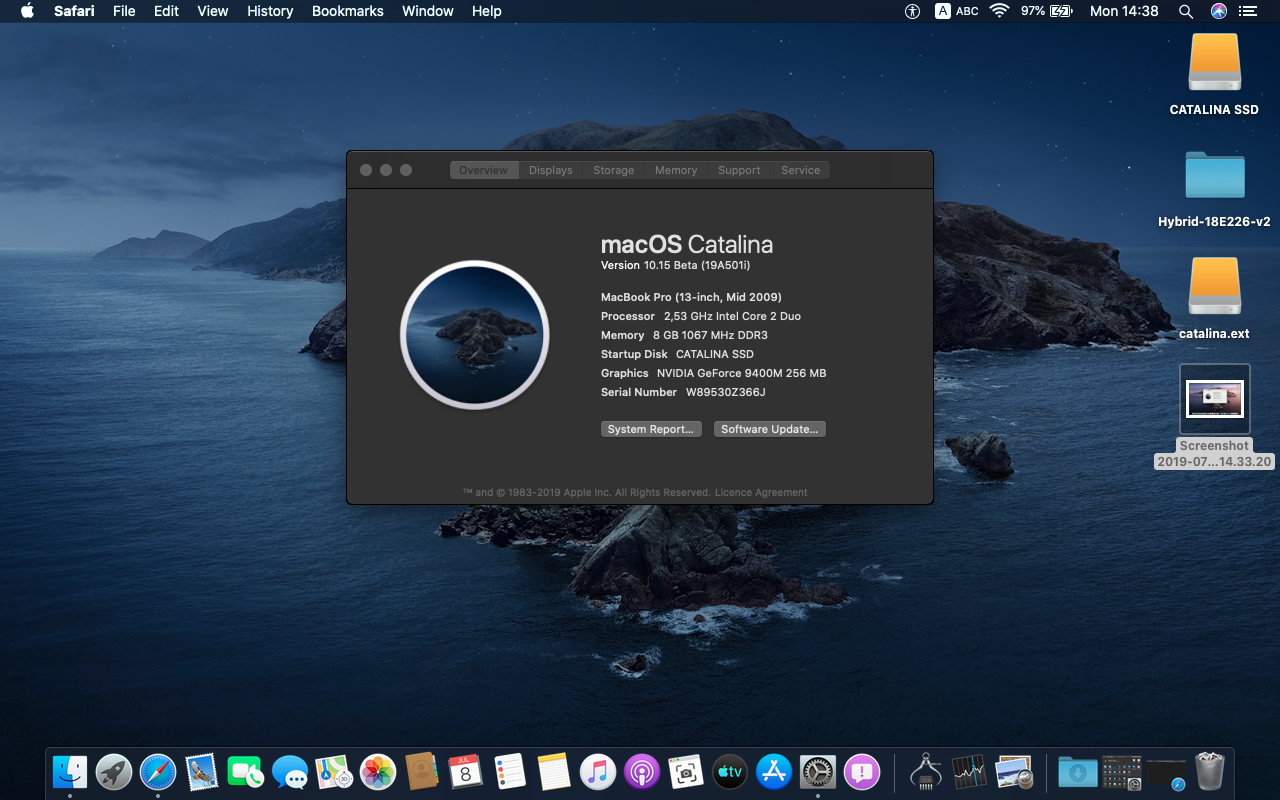Launch Apple TV from the dock
Image resolution: width=1280 pixels, height=800 pixels.
[x=730, y=771]
